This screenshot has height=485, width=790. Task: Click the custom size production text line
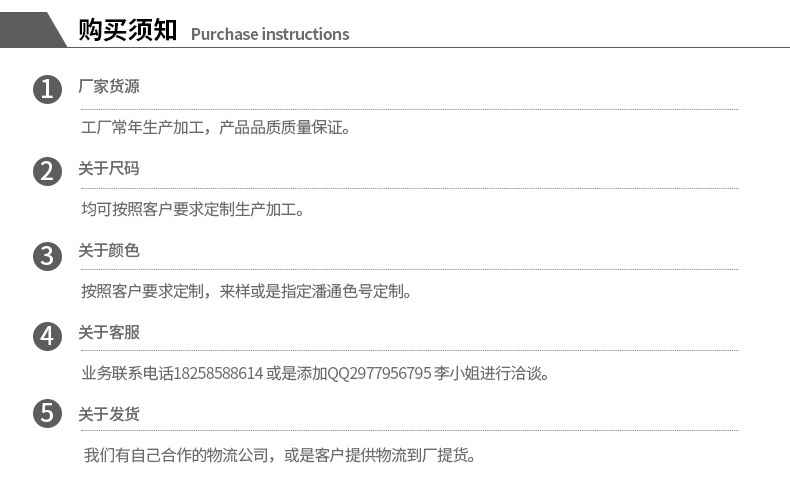coord(192,210)
